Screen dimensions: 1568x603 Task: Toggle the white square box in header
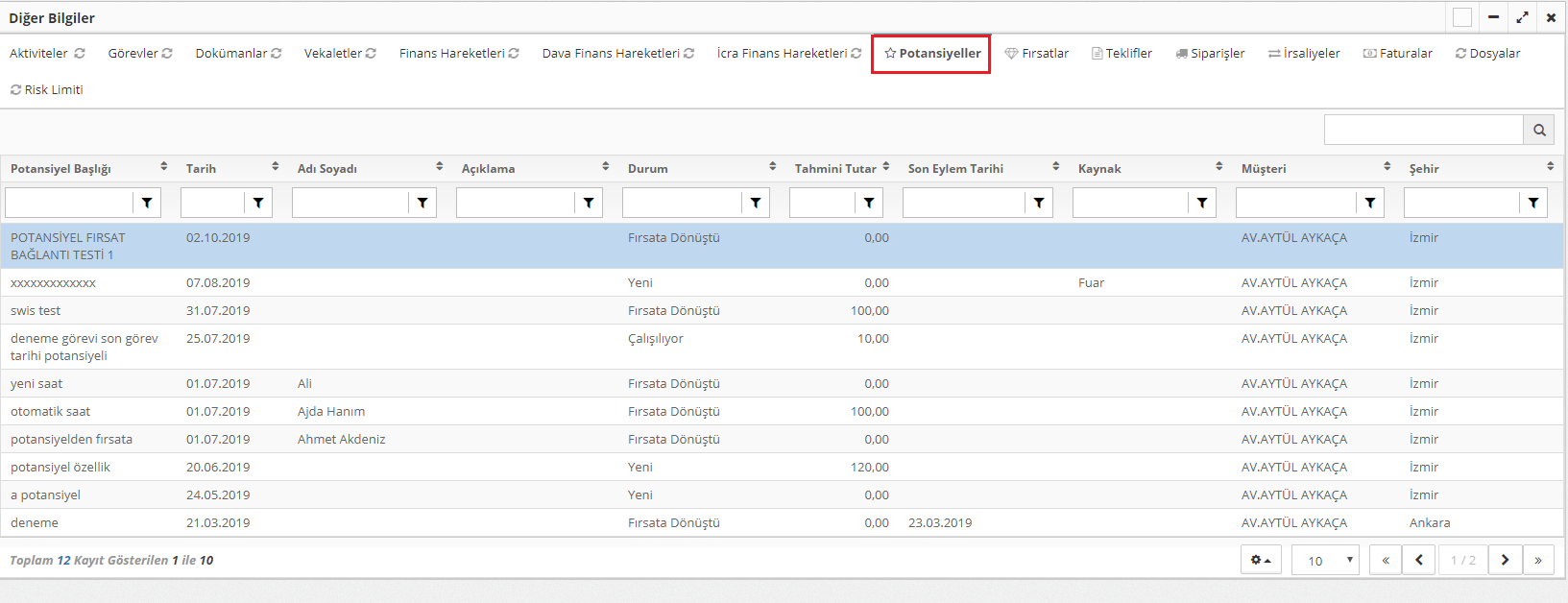tap(1462, 17)
